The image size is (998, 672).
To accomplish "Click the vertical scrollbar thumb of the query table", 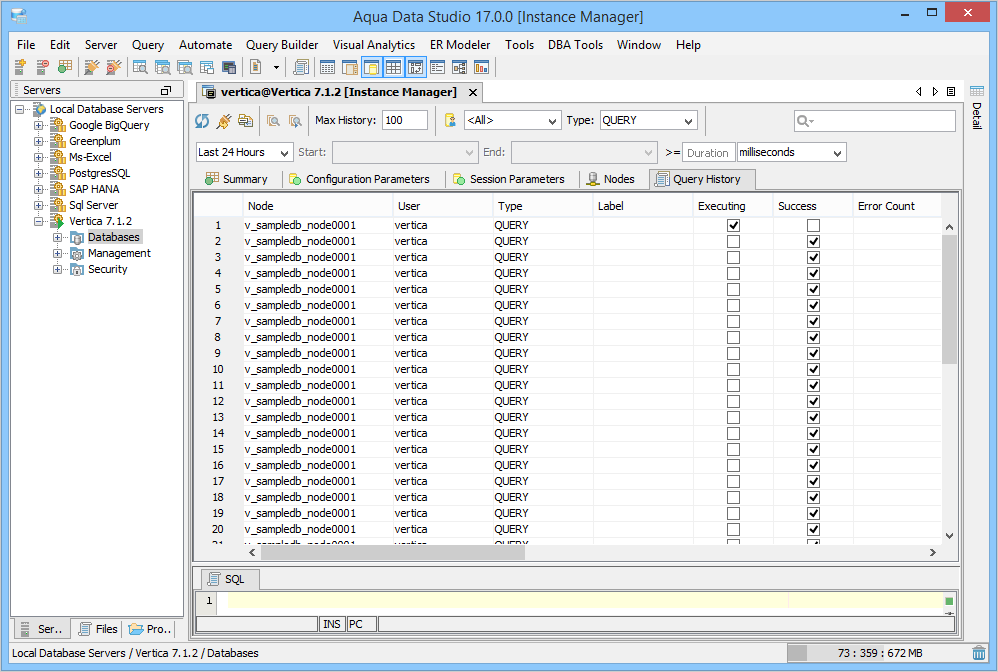I will pyautogui.click(x=949, y=298).
